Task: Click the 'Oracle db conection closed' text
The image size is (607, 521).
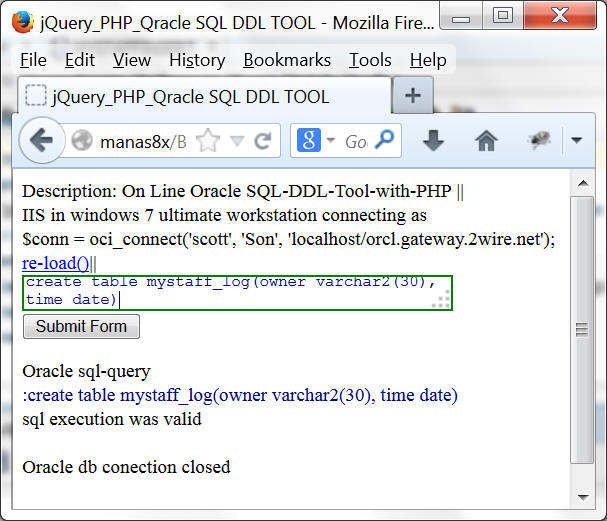Action: pos(126,467)
